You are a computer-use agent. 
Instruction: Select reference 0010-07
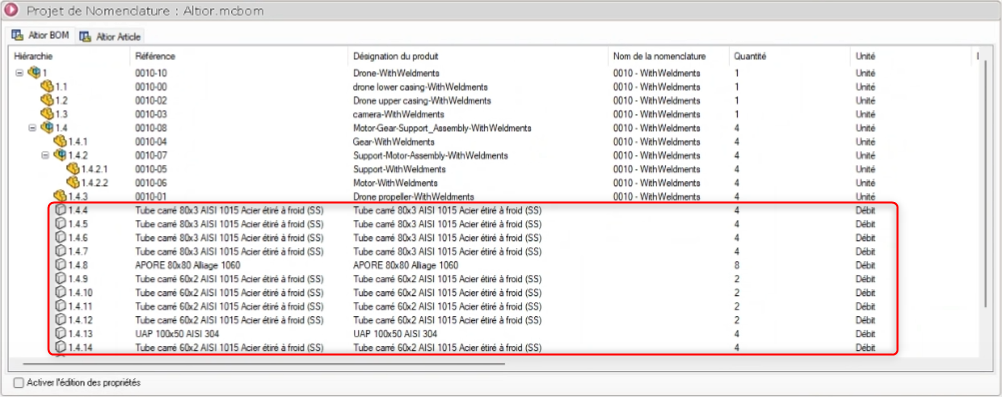[x=151, y=155]
